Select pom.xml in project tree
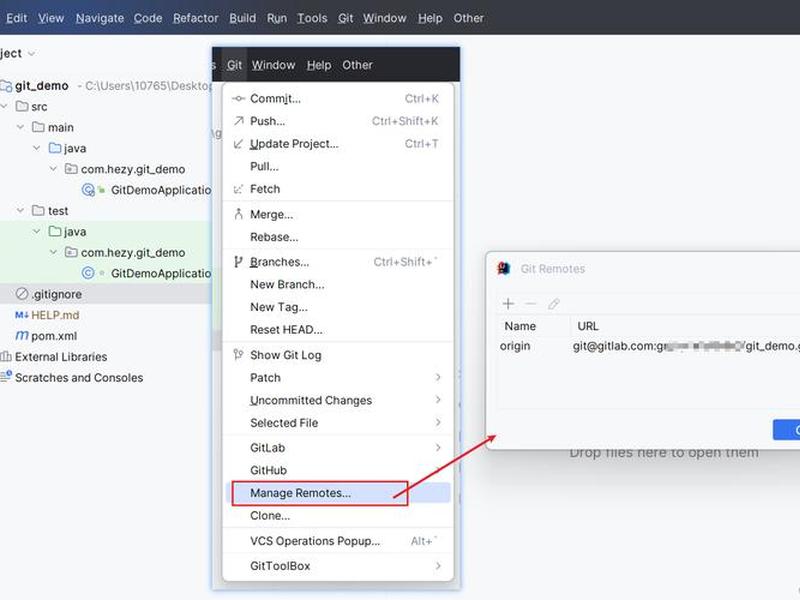Viewport: 800px width, 600px height. click(x=54, y=336)
